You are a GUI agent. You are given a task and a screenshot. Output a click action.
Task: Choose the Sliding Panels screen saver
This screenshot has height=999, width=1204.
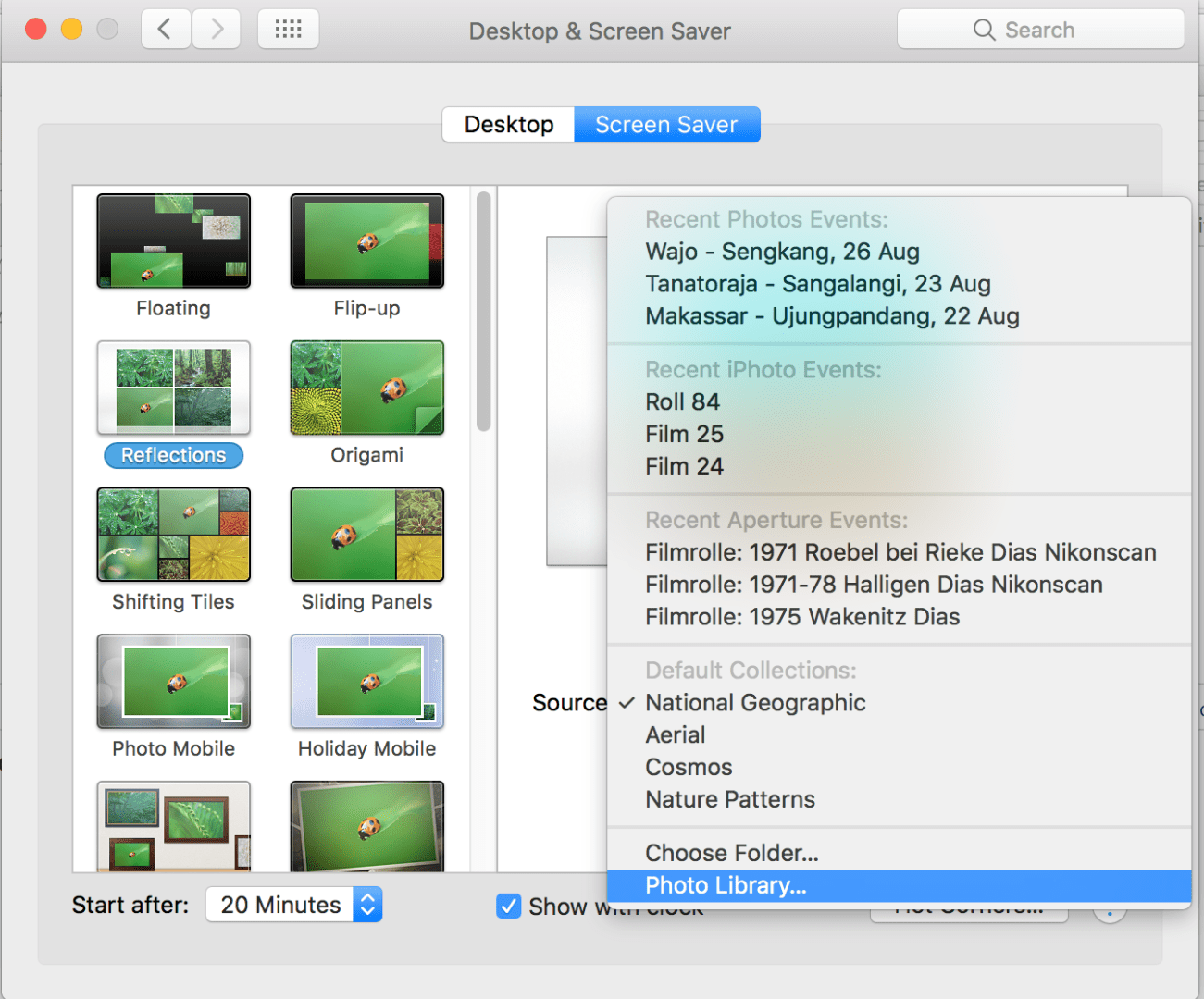coord(366,534)
